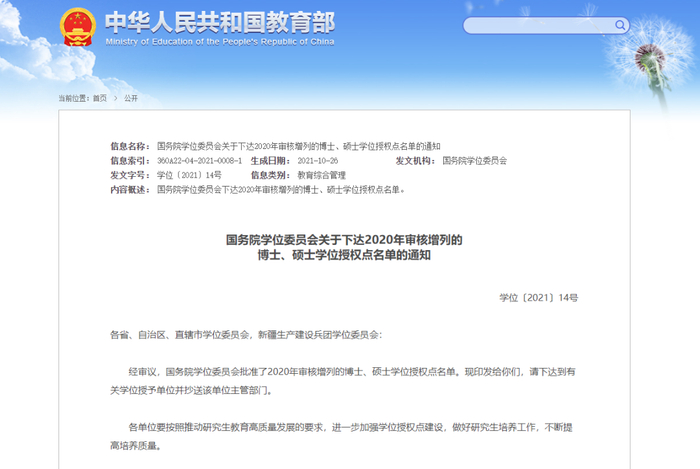
Task: Click the date 2021-10-26
Action: coord(317,161)
